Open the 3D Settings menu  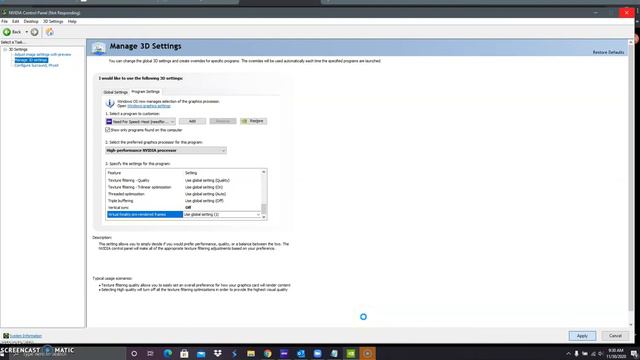pos(53,21)
